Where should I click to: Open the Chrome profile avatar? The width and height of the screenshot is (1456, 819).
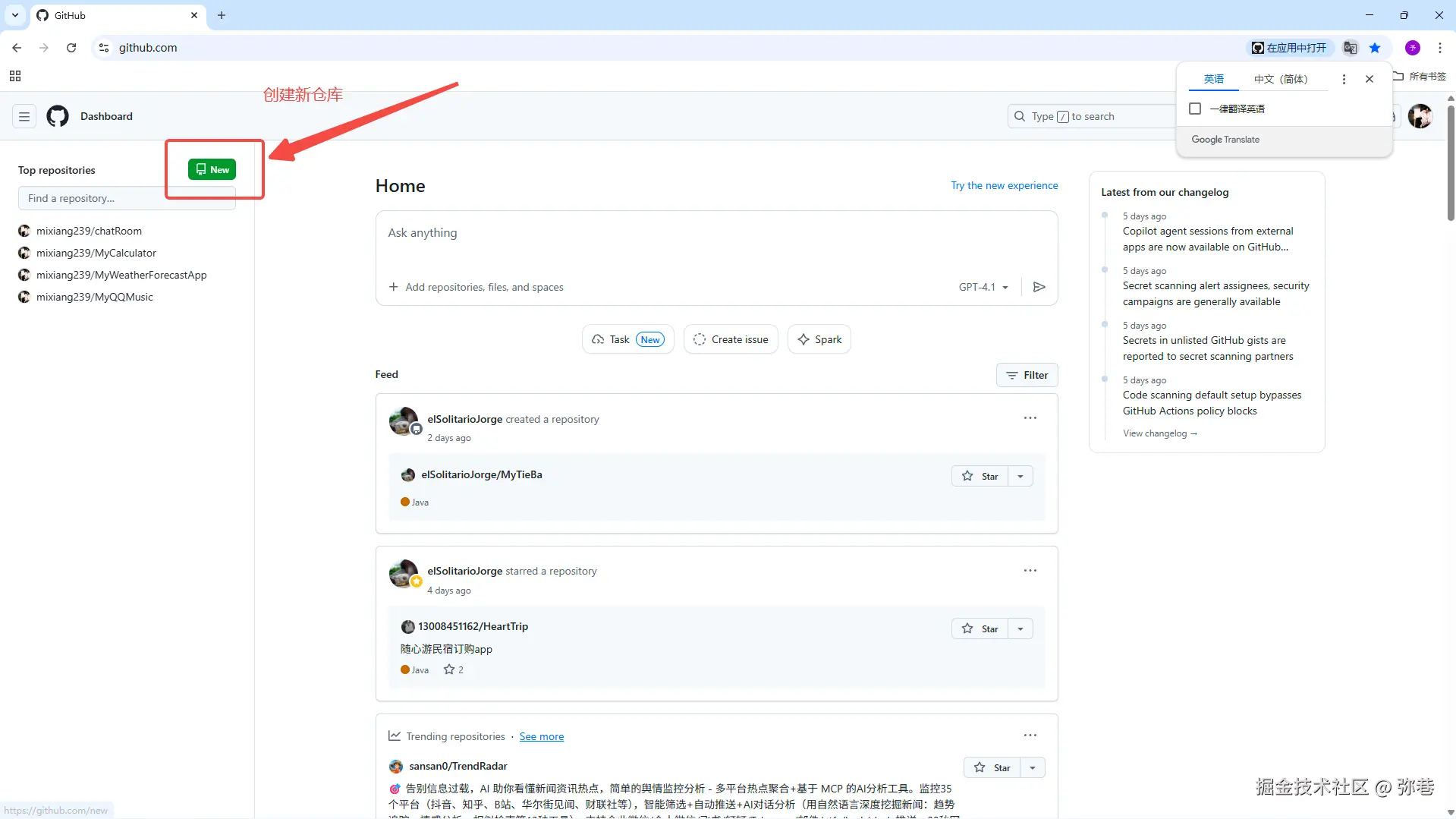(1413, 48)
